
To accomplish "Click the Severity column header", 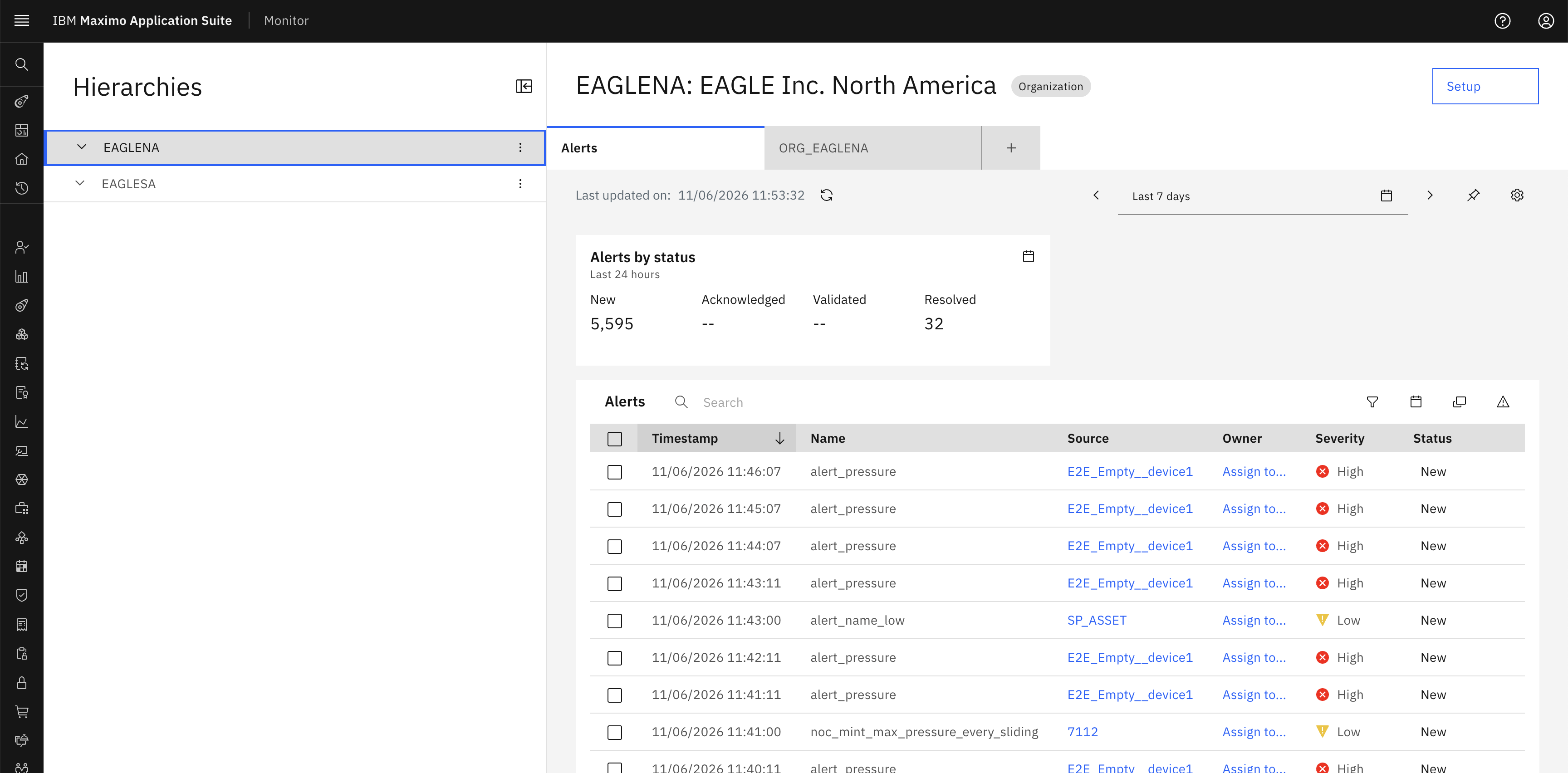I will [x=1339, y=438].
